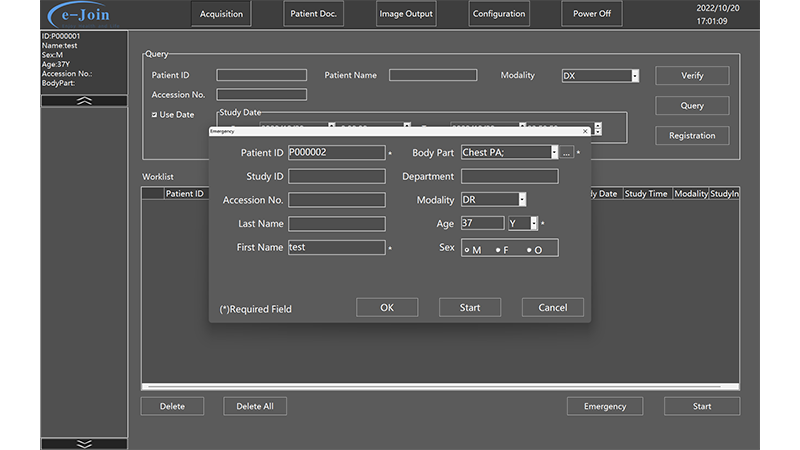
Task: Focus the Query Accession No. field
Action: point(261,94)
